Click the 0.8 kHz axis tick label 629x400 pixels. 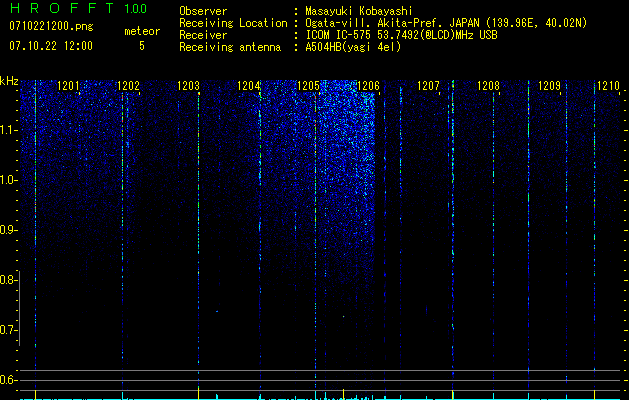point(8,280)
